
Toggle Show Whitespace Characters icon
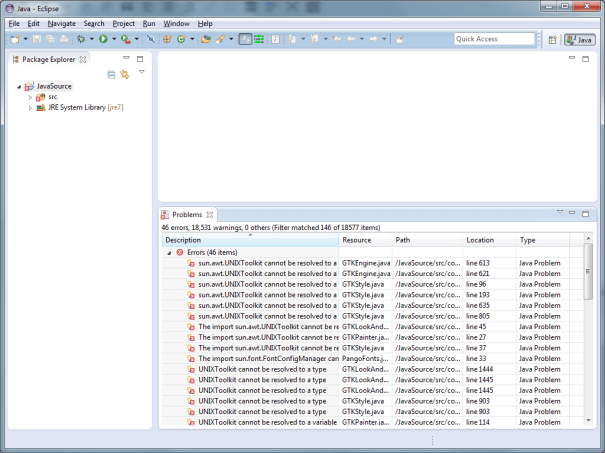(275, 39)
